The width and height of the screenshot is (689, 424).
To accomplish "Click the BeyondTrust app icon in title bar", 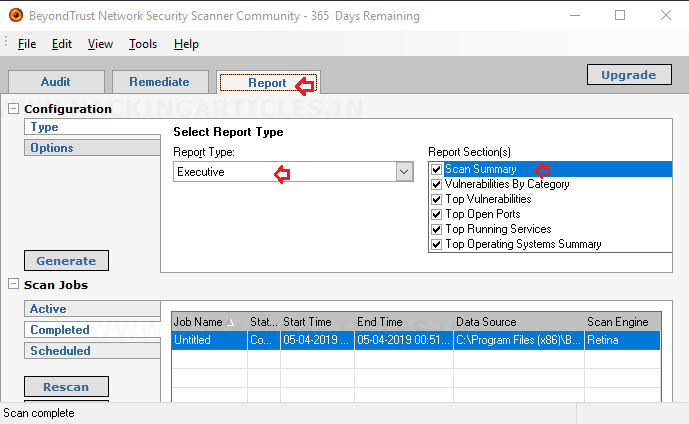I will coord(15,15).
